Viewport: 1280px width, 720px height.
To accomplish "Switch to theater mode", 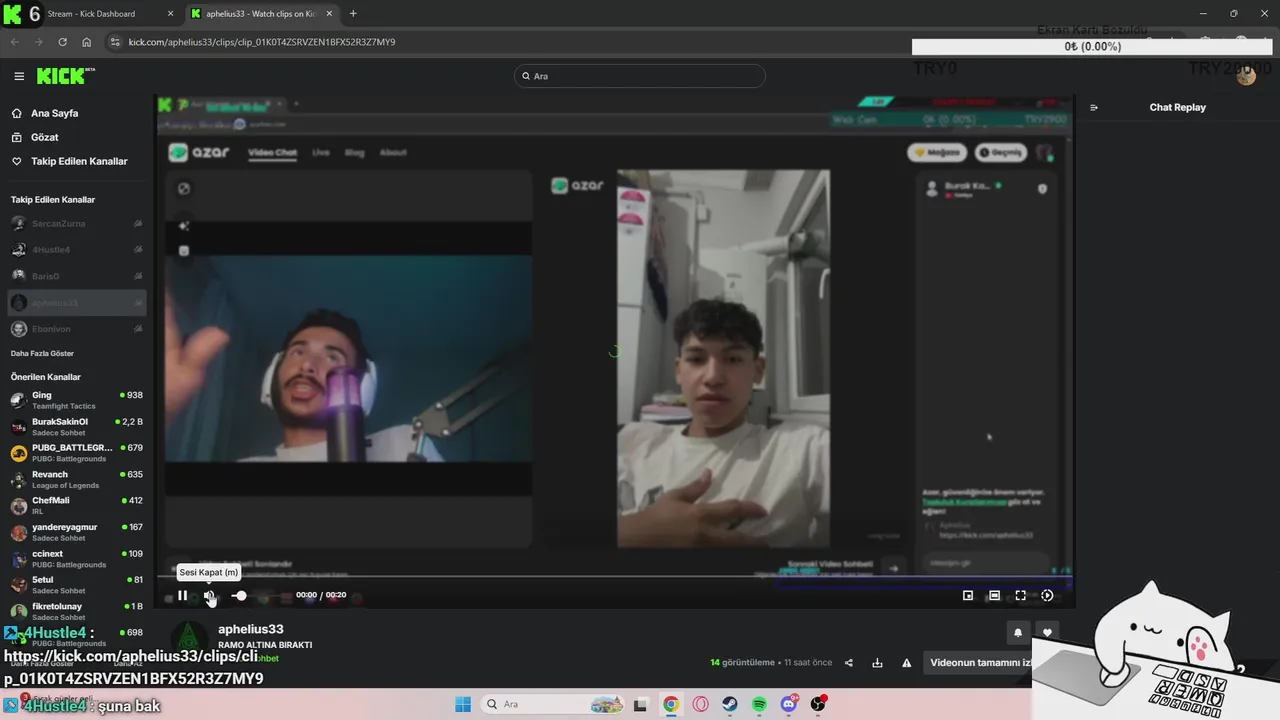I will [994, 595].
